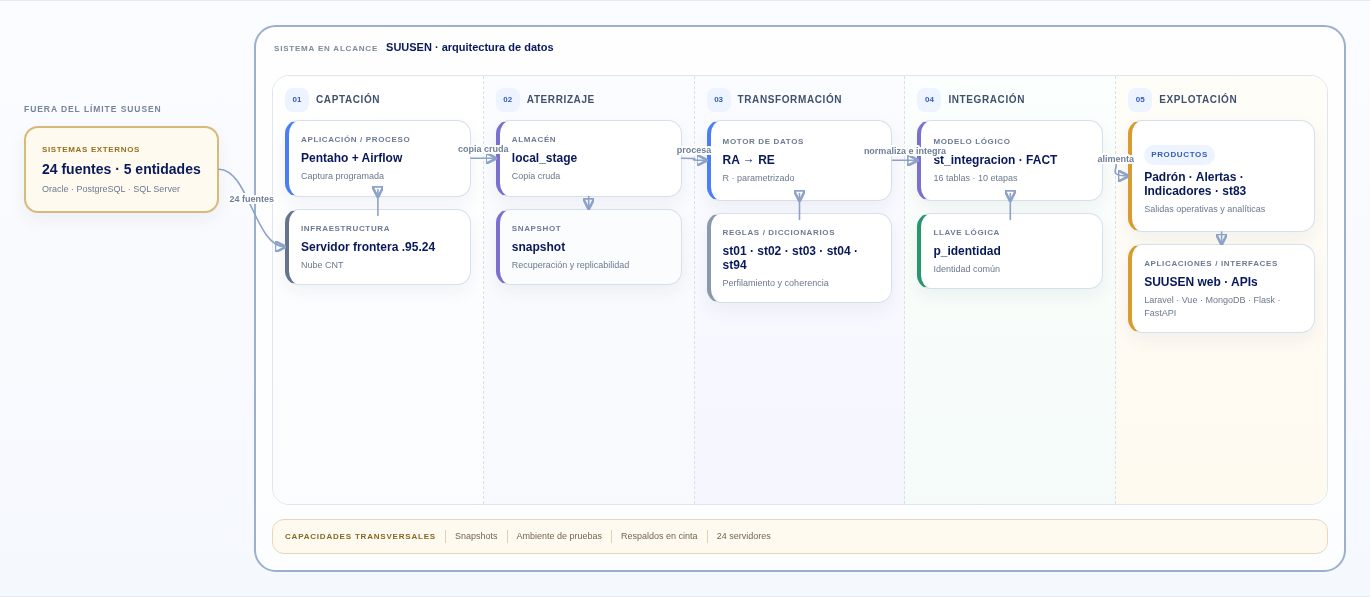Select the "SUUSEN · arquitectura de datos" diagram title
The width and height of the screenshot is (1370, 597).
point(470,47)
